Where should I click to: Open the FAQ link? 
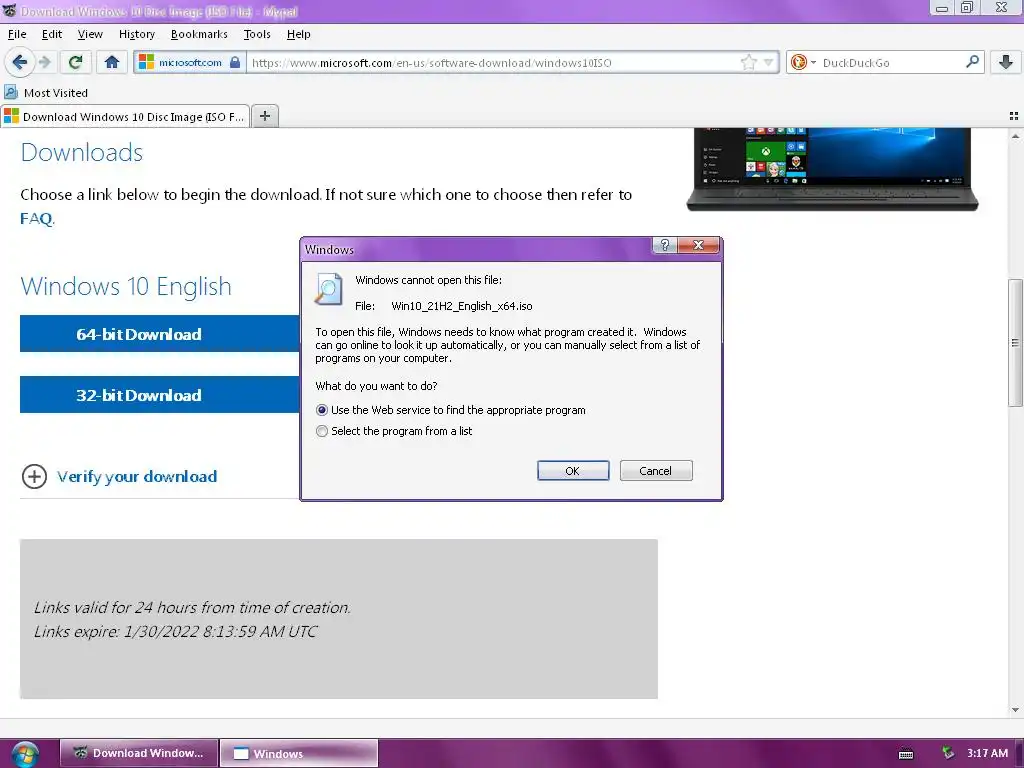click(x=37, y=218)
